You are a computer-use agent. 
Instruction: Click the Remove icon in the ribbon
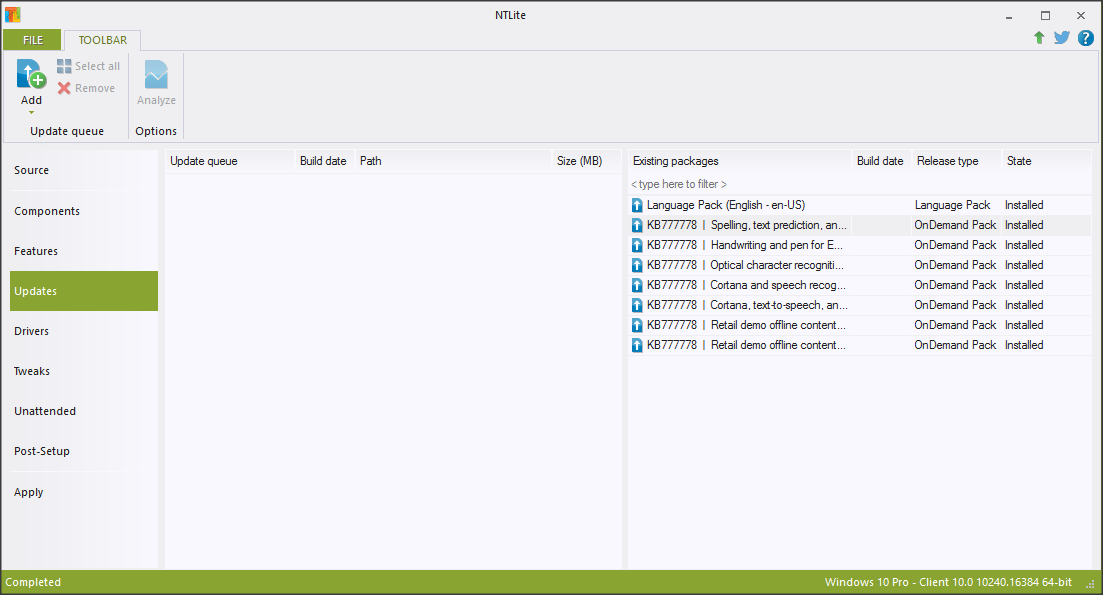(64, 88)
